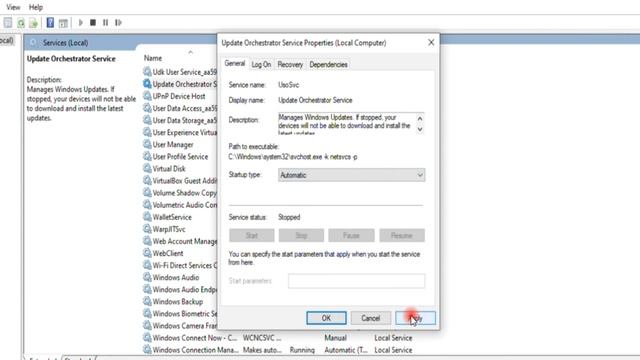Viewport: 640px width, 360px height.
Task: Click the green Refresh toolbar icon
Action: click(x=21, y=23)
